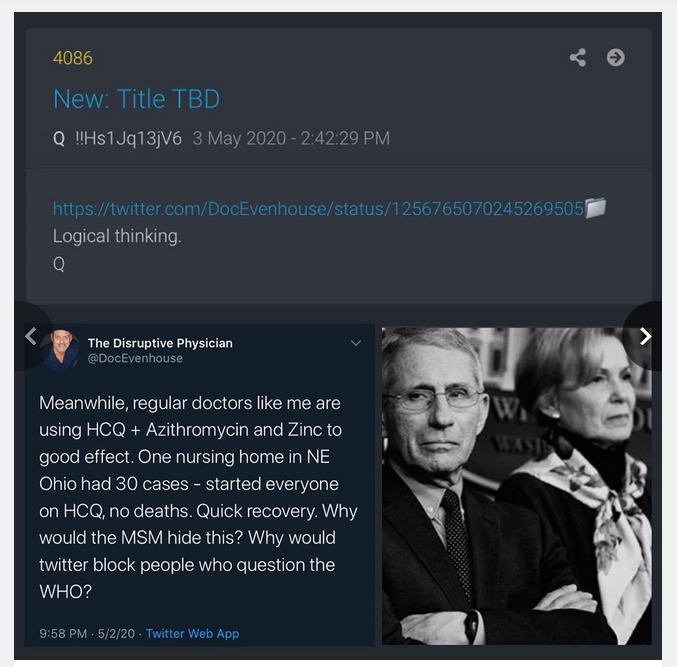Viewport: 677px width, 667px height.
Task: Open the tweet screenshot thumbnail
Action: click(x=199, y=485)
